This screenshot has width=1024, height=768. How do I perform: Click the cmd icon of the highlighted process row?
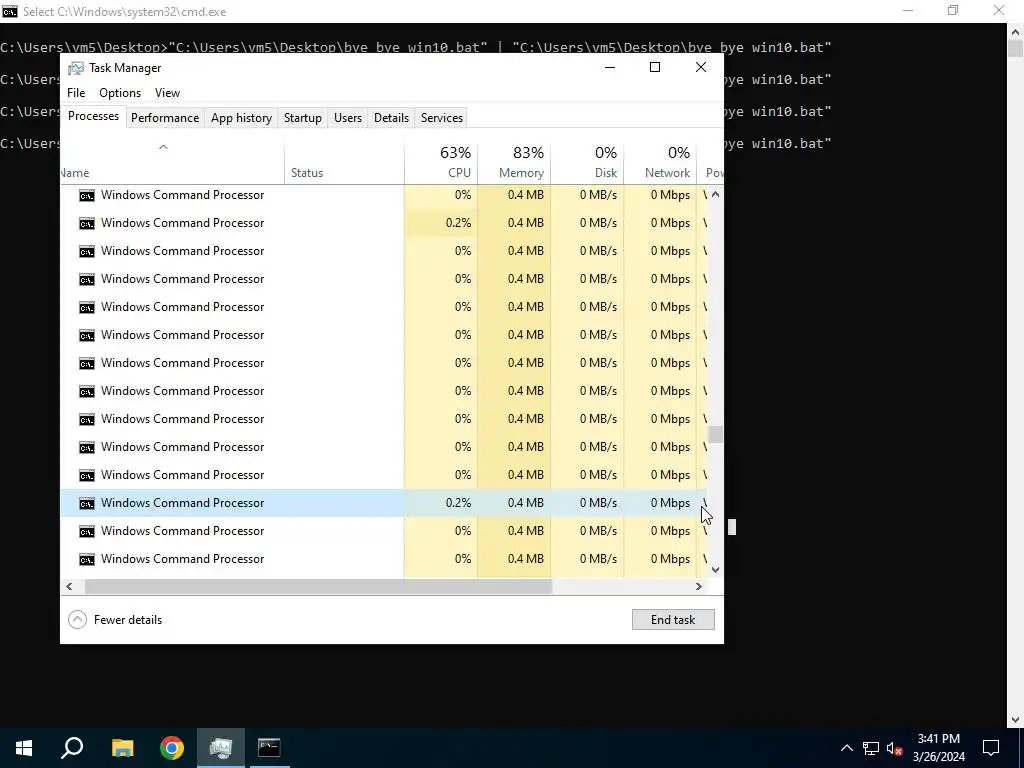click(86, 504)
